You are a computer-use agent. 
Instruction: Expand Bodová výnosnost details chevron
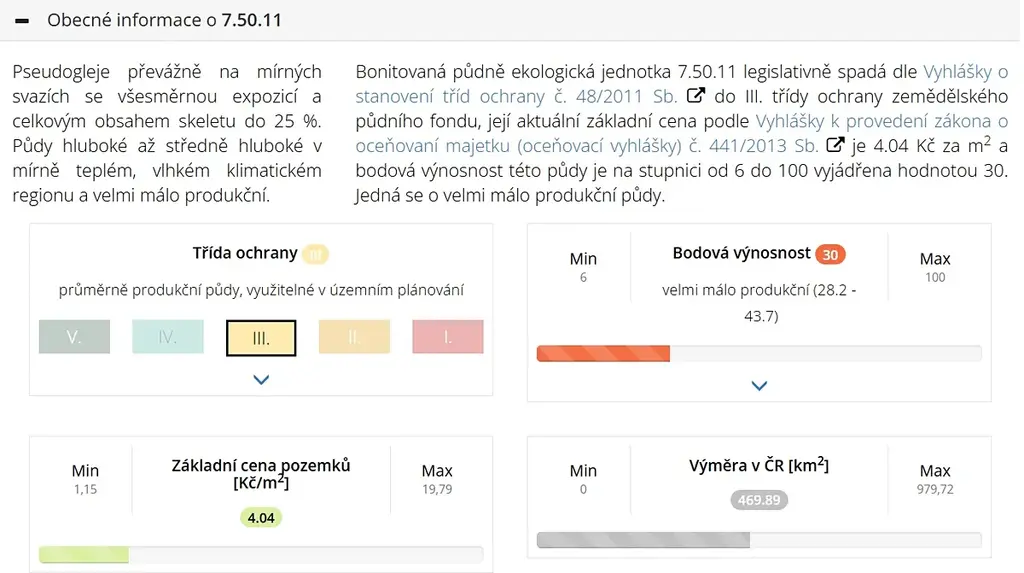(759, 386)
